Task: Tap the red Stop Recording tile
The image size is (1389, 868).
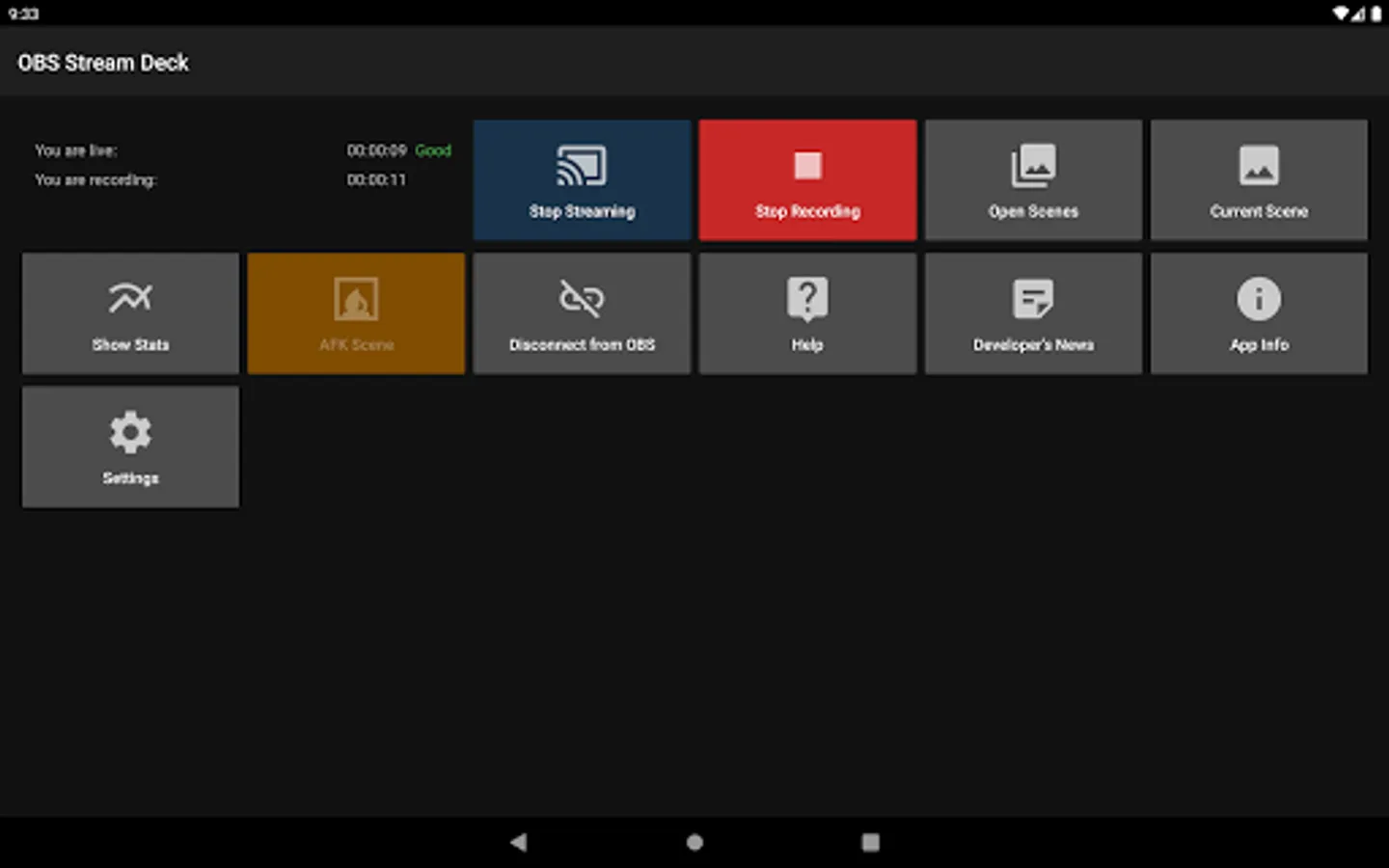Action: coord(807,180)
